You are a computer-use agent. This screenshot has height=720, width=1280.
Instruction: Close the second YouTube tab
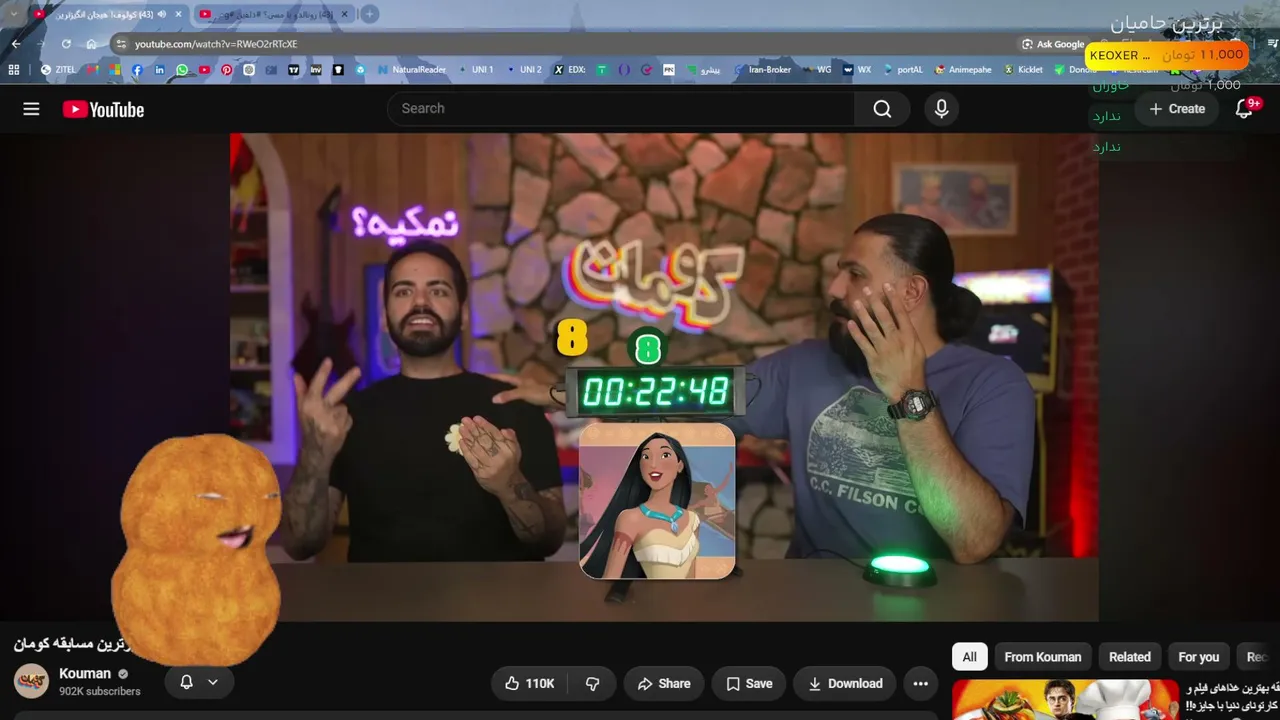click(342, 14)
